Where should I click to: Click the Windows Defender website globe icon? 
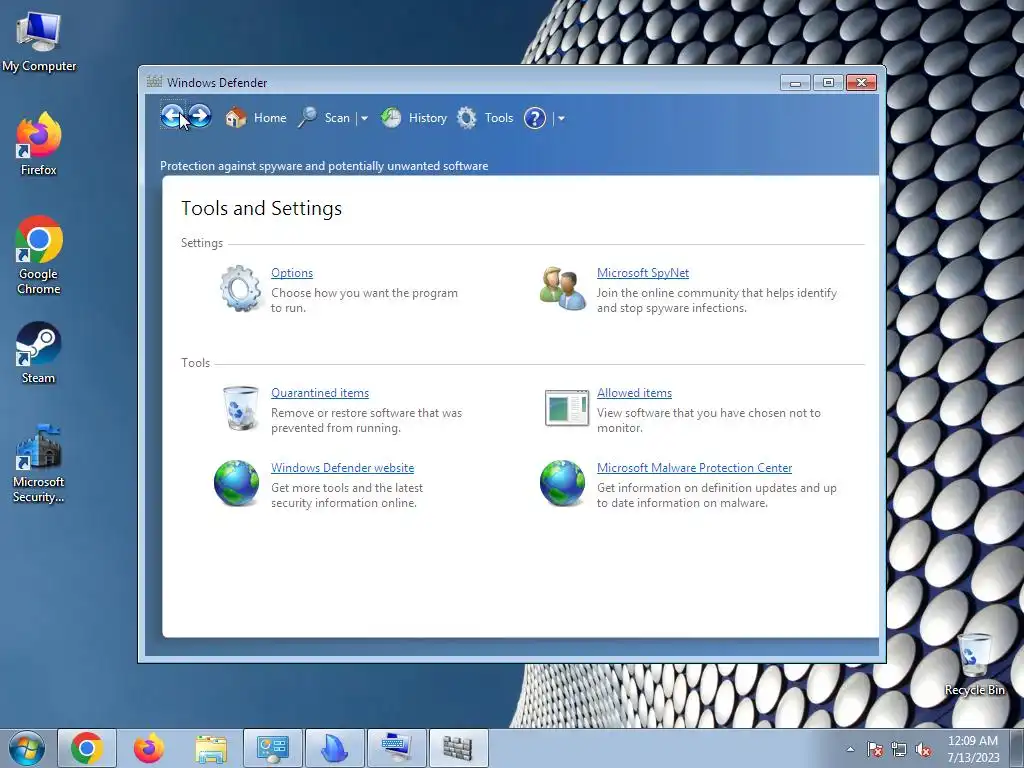236,483
